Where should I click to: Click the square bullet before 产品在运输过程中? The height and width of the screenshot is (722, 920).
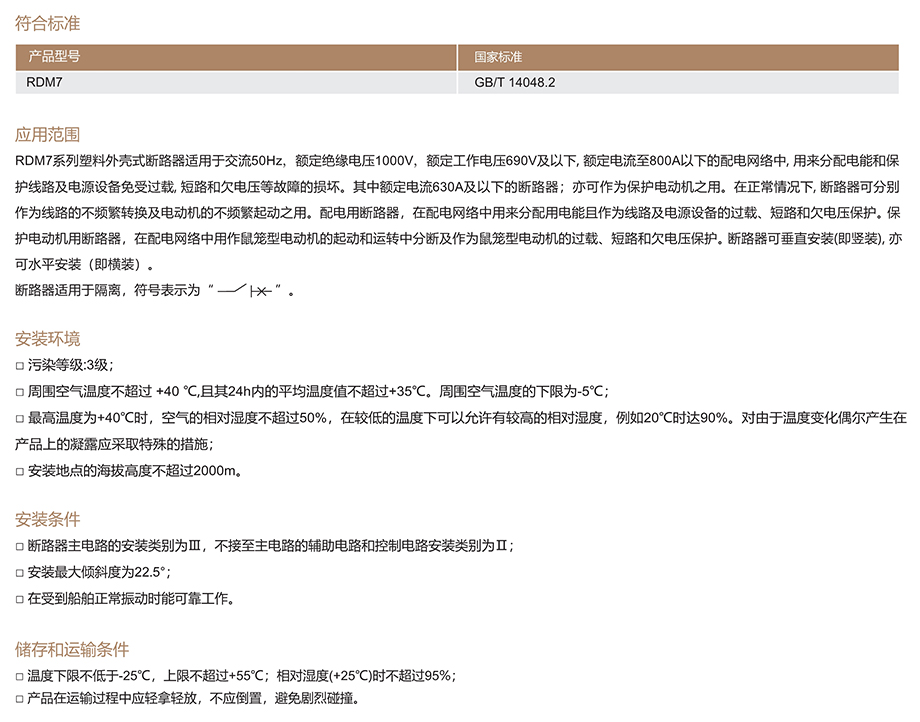20,698
